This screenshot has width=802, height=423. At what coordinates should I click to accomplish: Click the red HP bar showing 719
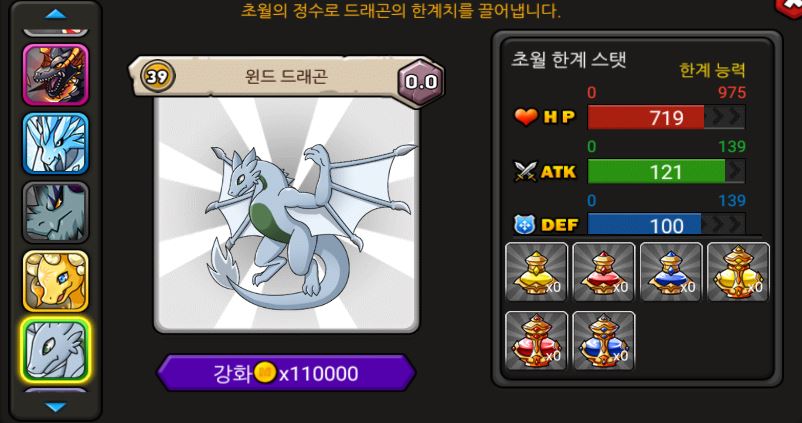coord(666,118)
